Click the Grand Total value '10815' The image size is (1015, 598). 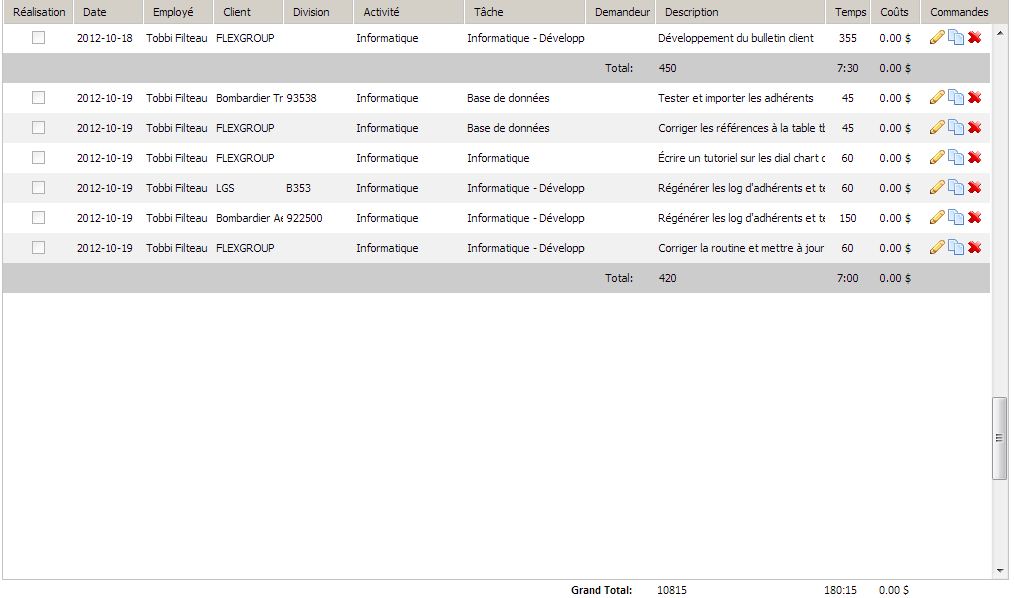[672, 590]
